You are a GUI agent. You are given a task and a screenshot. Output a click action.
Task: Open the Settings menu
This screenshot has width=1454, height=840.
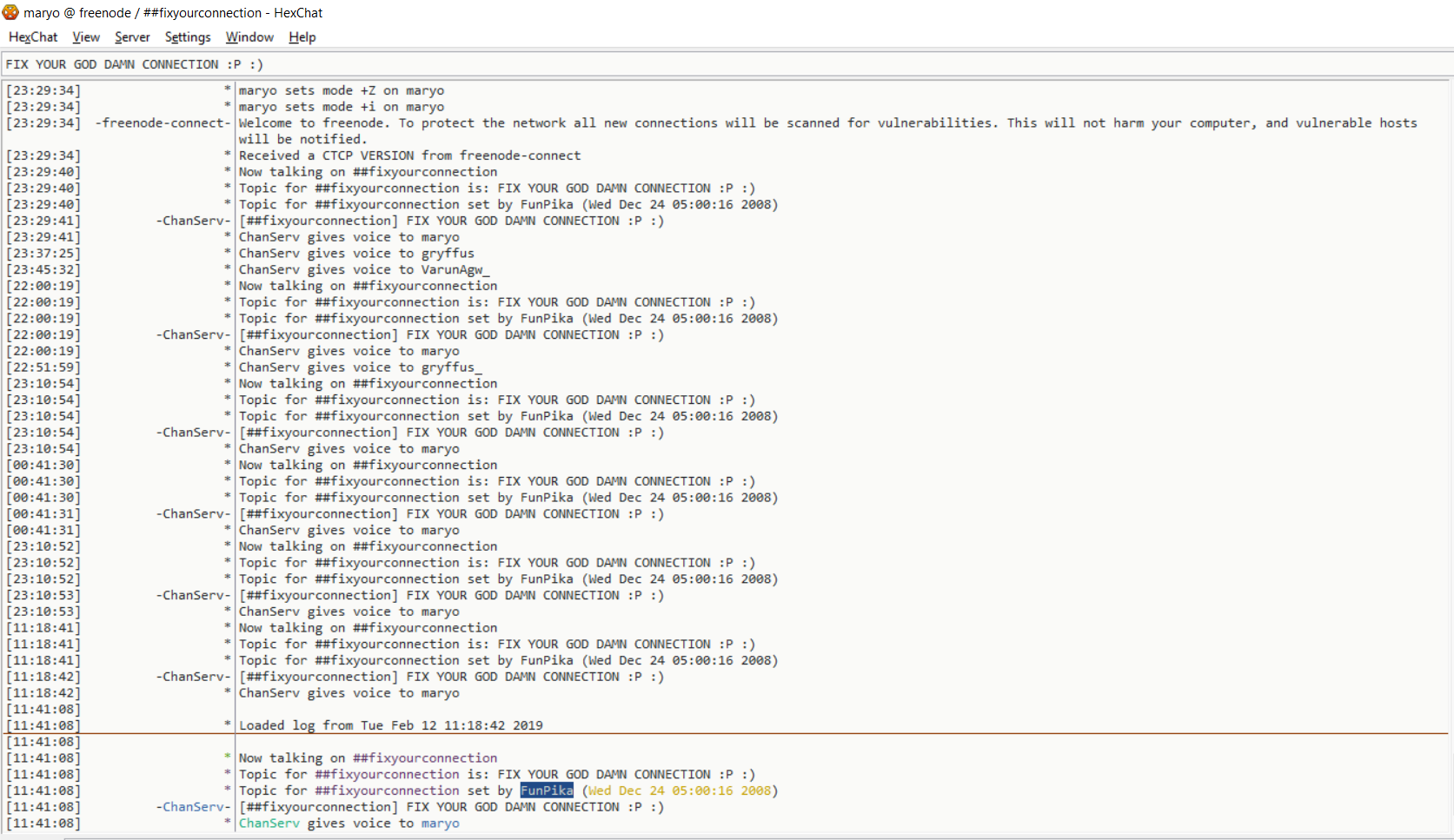tap(188, 37)
